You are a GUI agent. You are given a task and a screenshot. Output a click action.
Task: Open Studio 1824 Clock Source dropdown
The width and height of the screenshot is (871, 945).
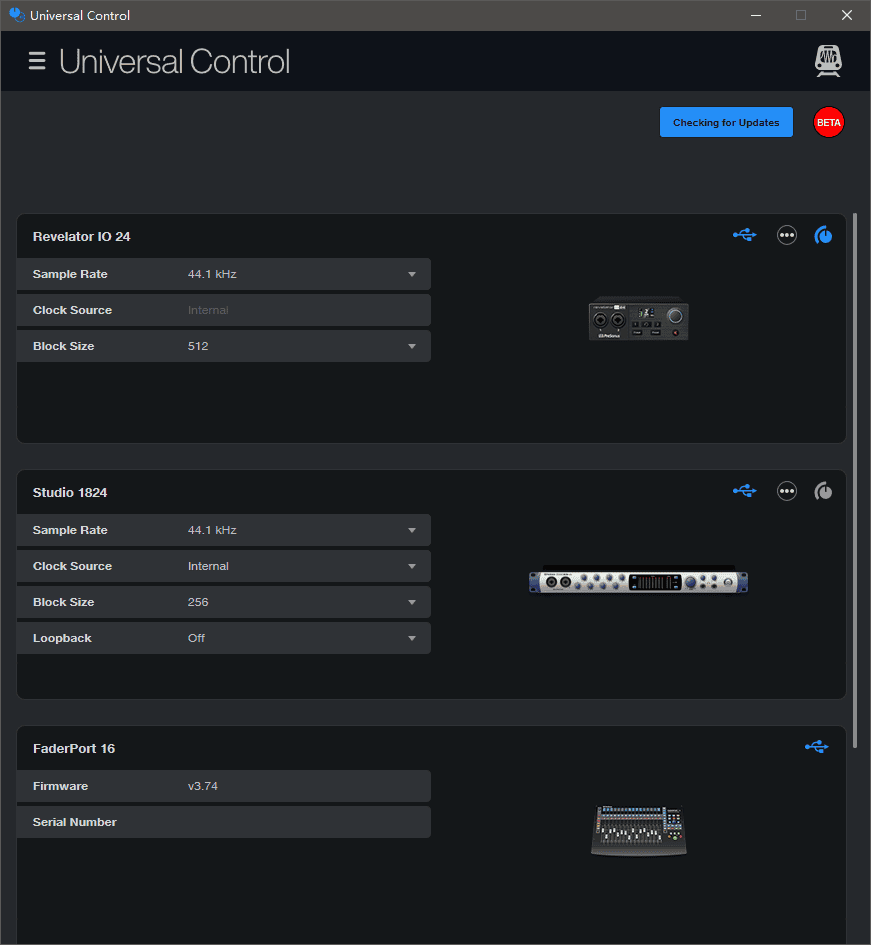(224, 567)
